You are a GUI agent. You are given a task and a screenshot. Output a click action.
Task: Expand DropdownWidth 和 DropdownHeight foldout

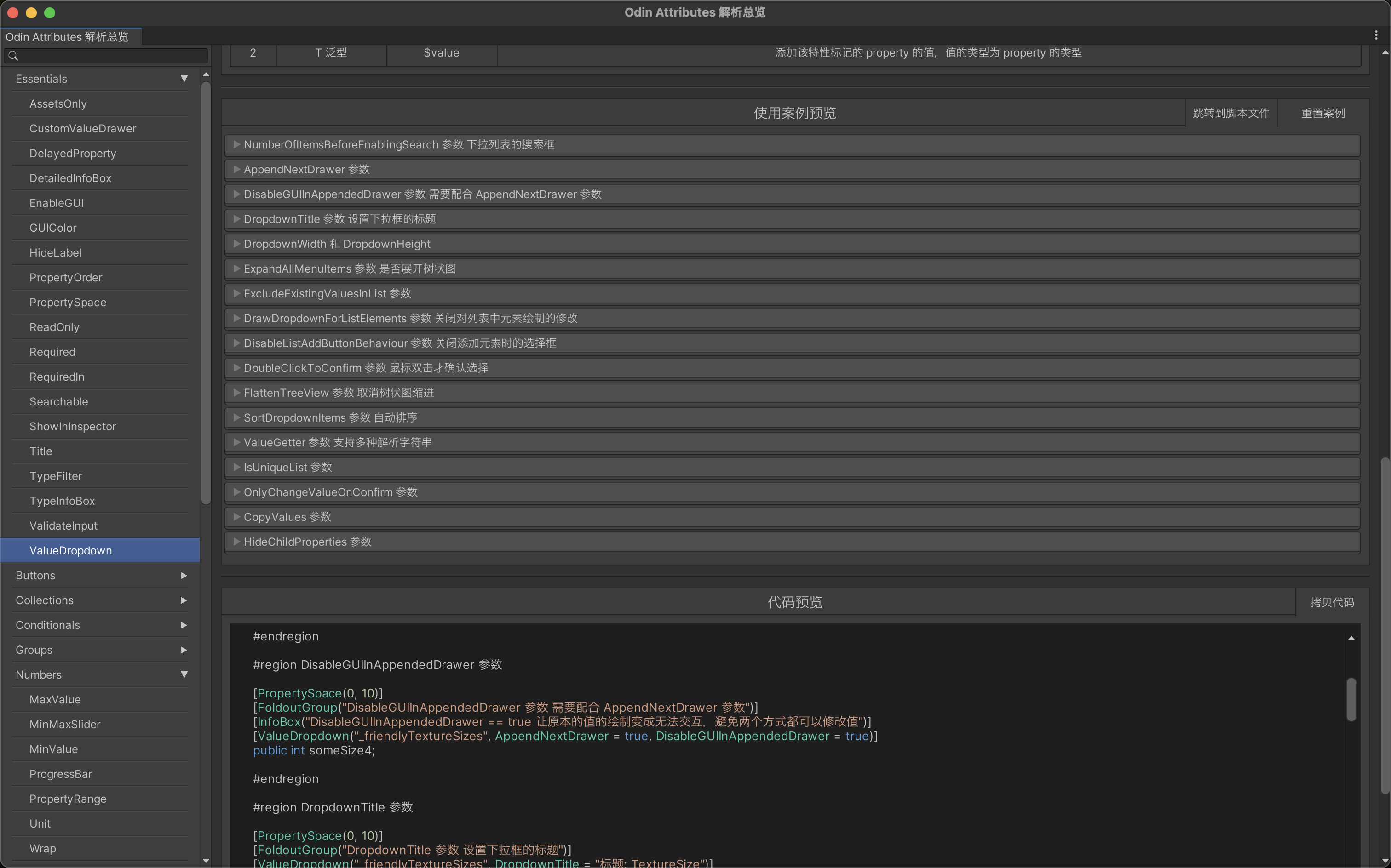pyautogui.click(x=792, y=244)
